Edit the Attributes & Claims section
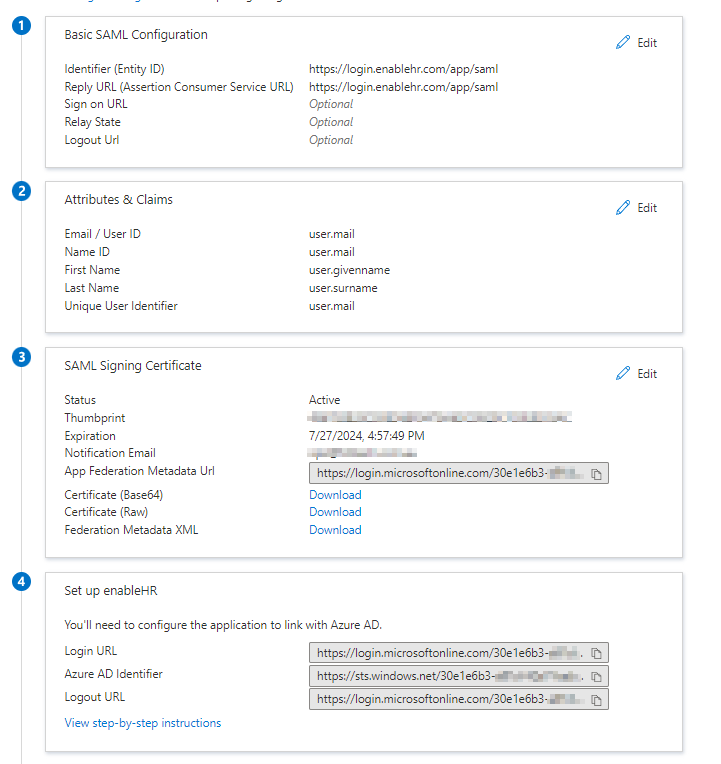721x764 pixels. click(636, 208)
